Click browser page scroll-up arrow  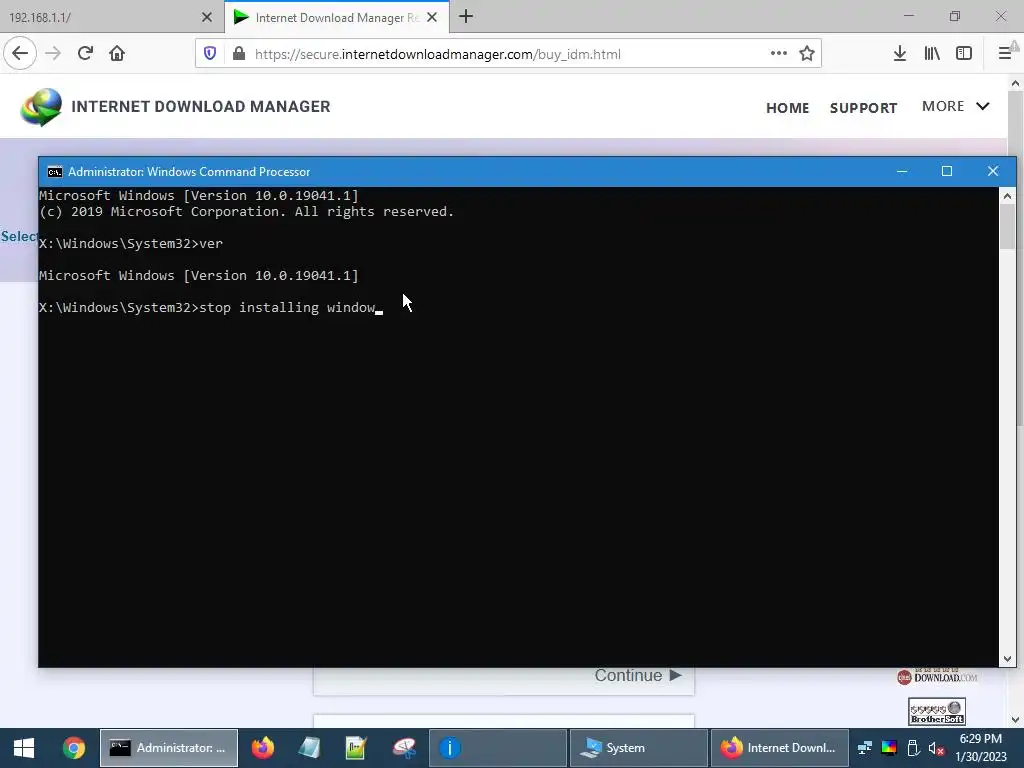[x=1015, y=83]
